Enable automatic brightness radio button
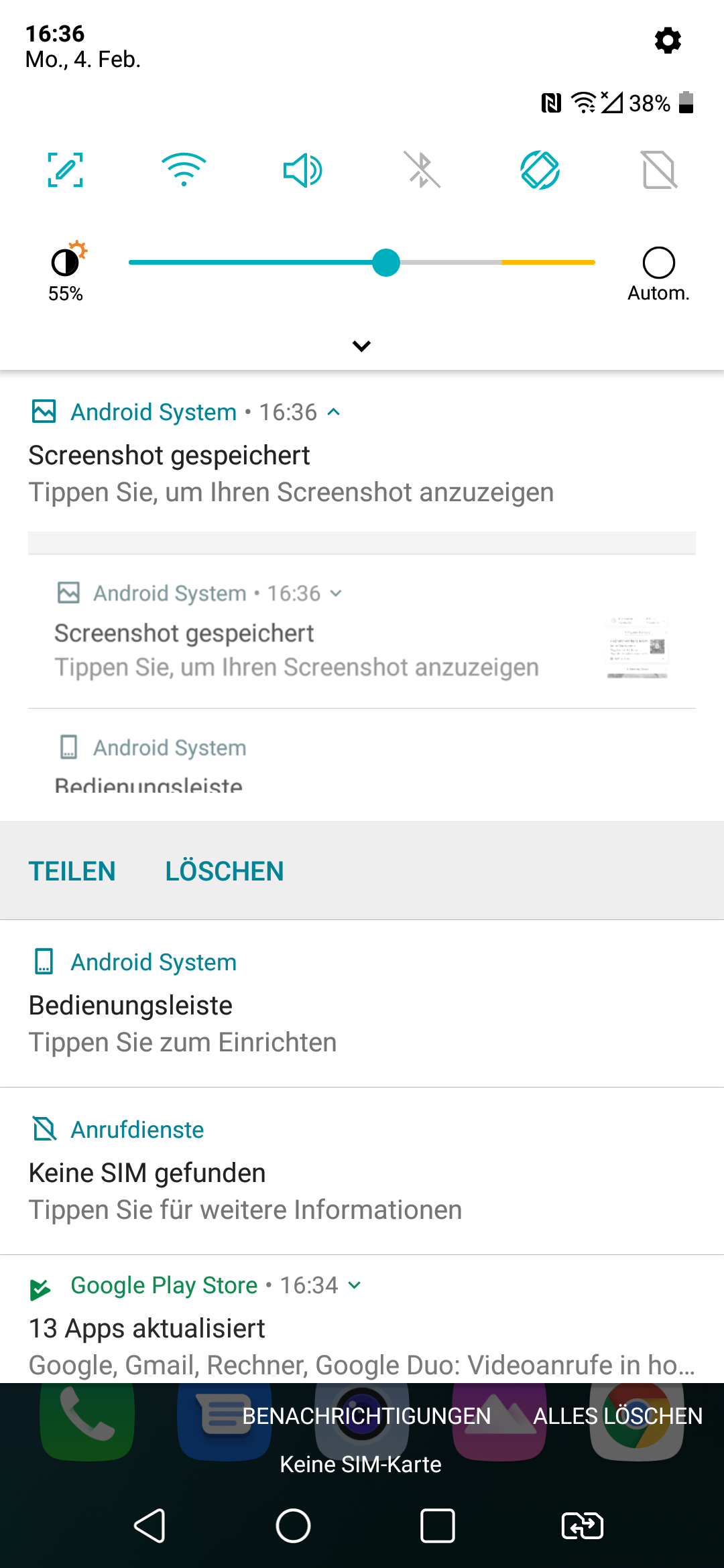The width and height of the screenshot is (724, 1568). click(x=658, y=263)
